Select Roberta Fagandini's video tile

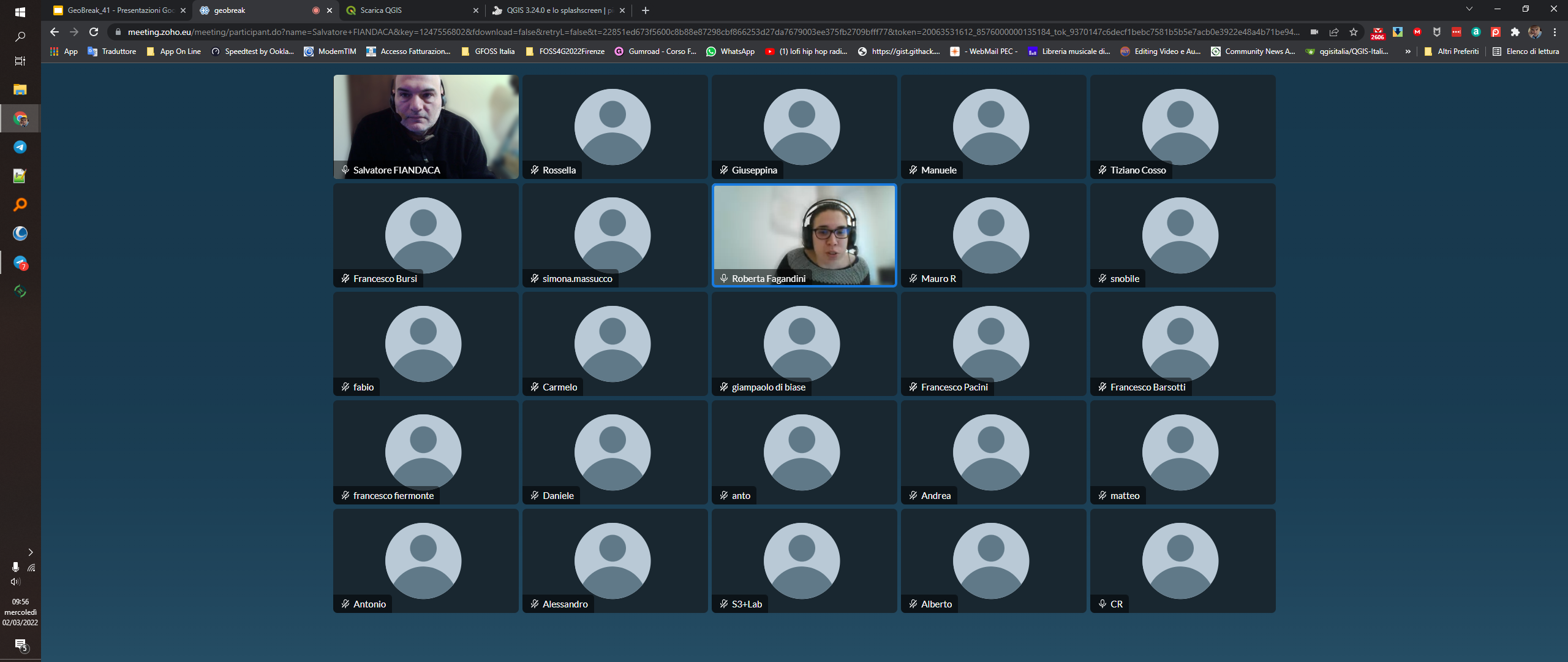pyautogui.click(x=804, y=235)
